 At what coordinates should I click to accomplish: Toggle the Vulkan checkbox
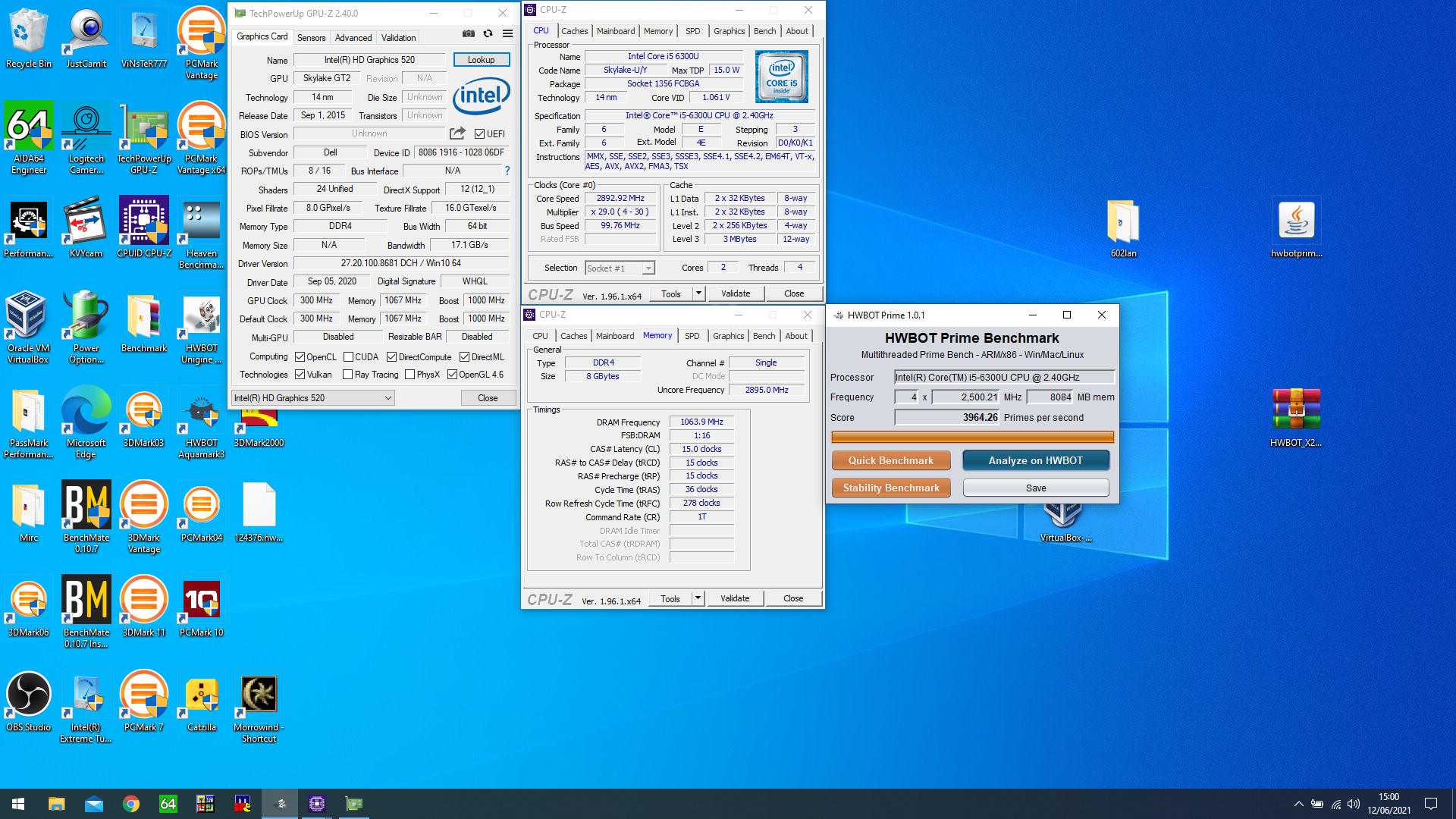[300, 375]
